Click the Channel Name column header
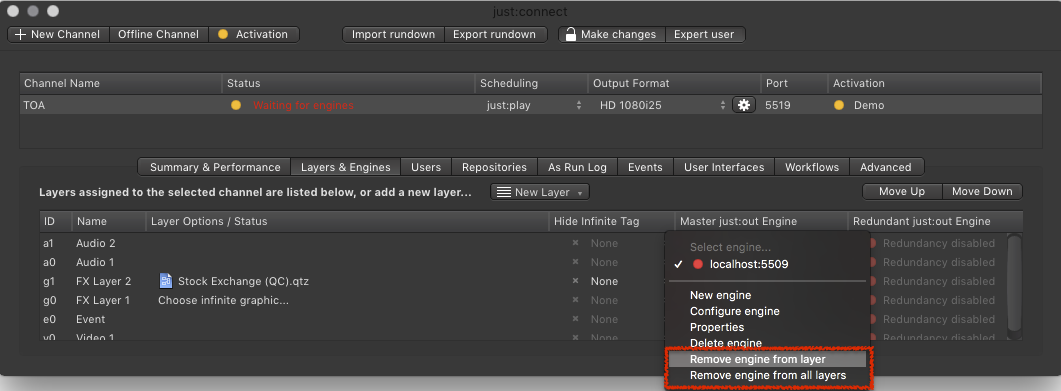Image resolution: width=1061 pixels, height=391 pixels. (x=120, y=83)
